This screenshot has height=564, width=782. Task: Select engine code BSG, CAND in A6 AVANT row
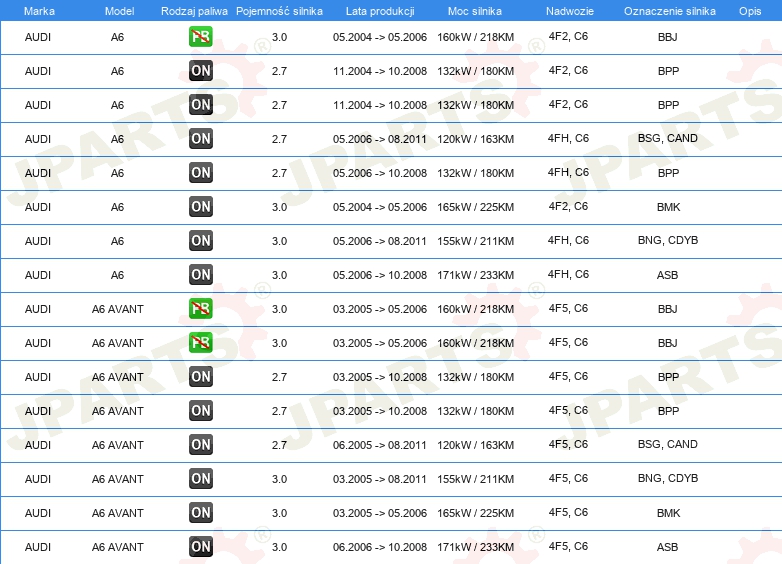pos(667,444)
